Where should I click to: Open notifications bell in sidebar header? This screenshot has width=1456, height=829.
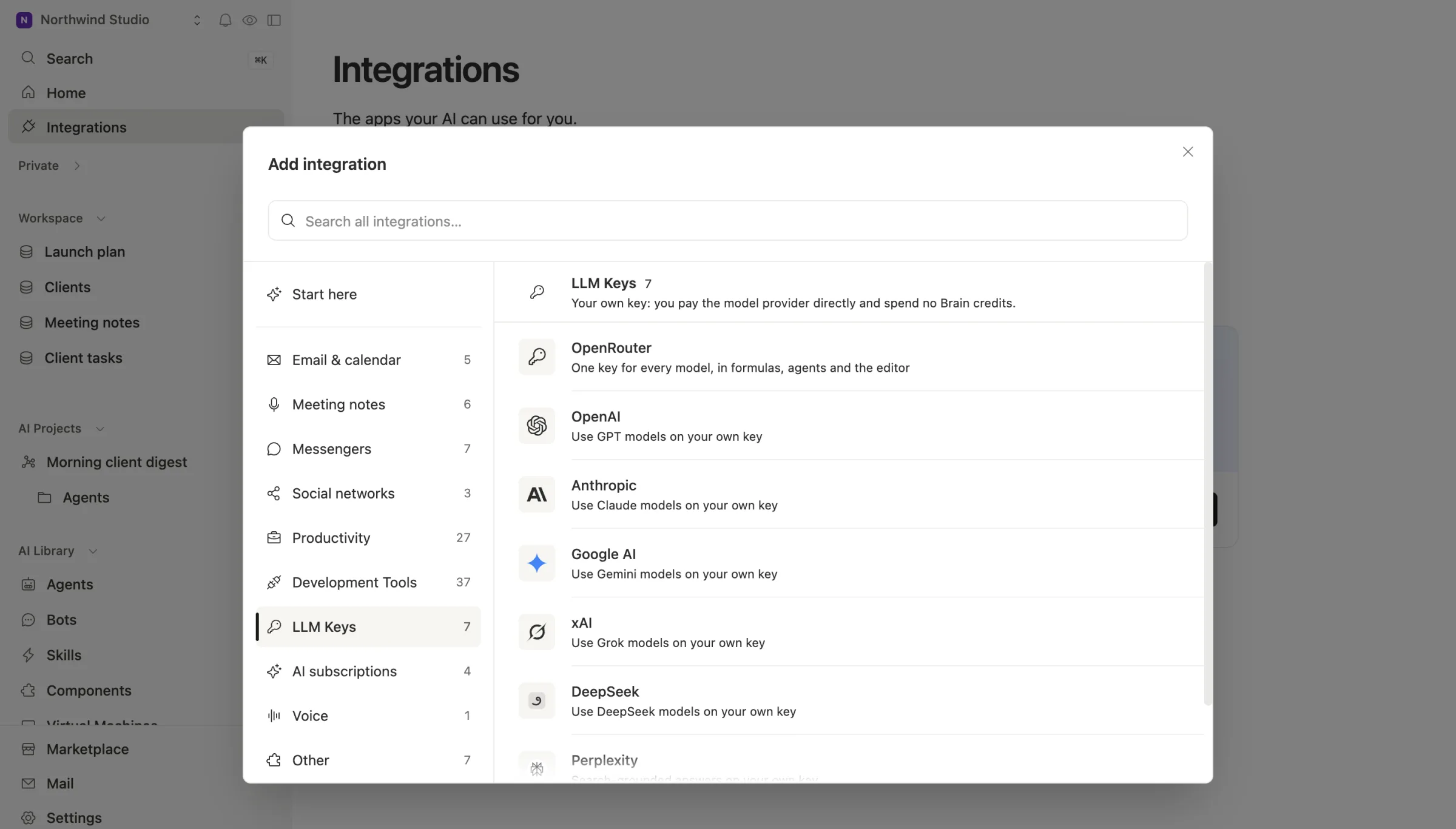pos(225,20)
